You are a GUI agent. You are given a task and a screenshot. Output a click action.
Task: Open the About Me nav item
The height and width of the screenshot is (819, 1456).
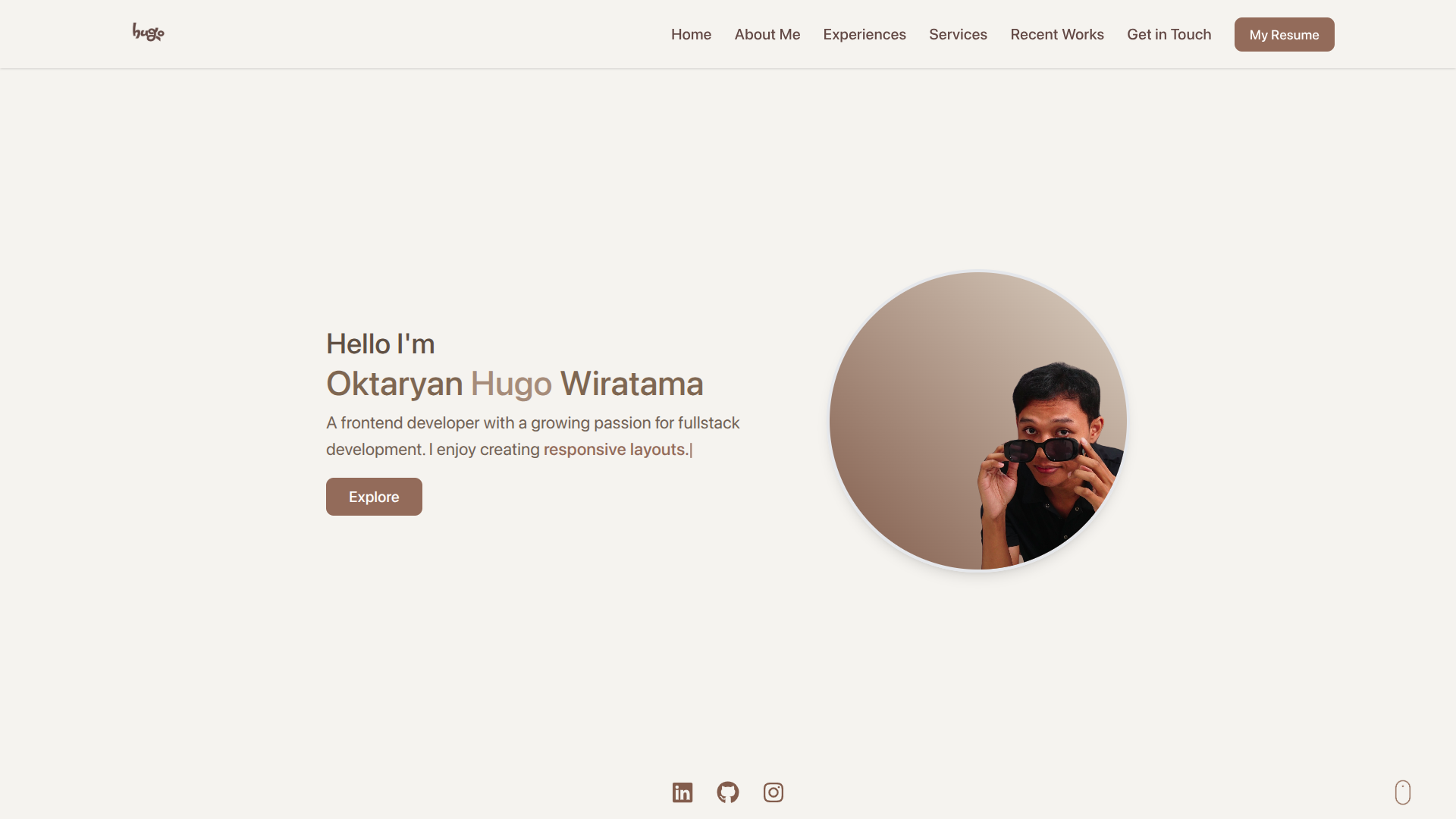tap(767, 34)
